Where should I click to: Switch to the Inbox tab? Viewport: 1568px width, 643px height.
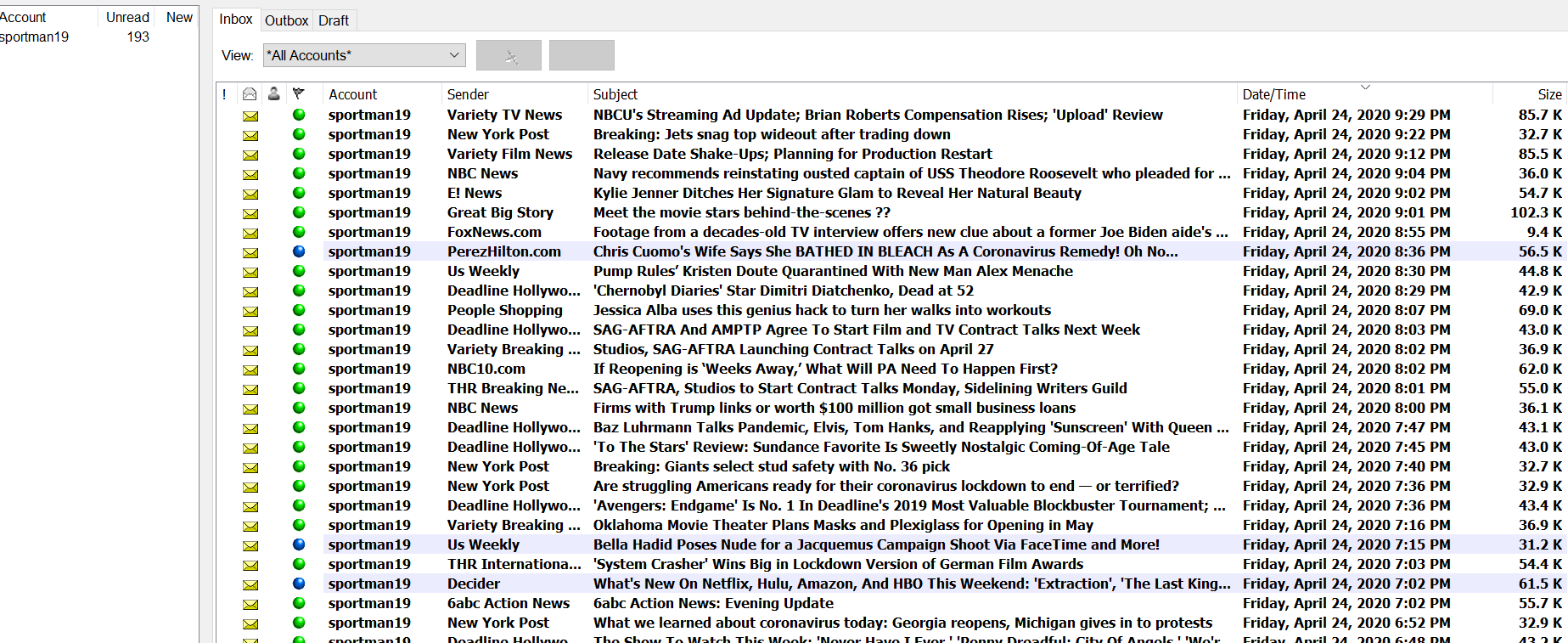click(x=236, y=20)
